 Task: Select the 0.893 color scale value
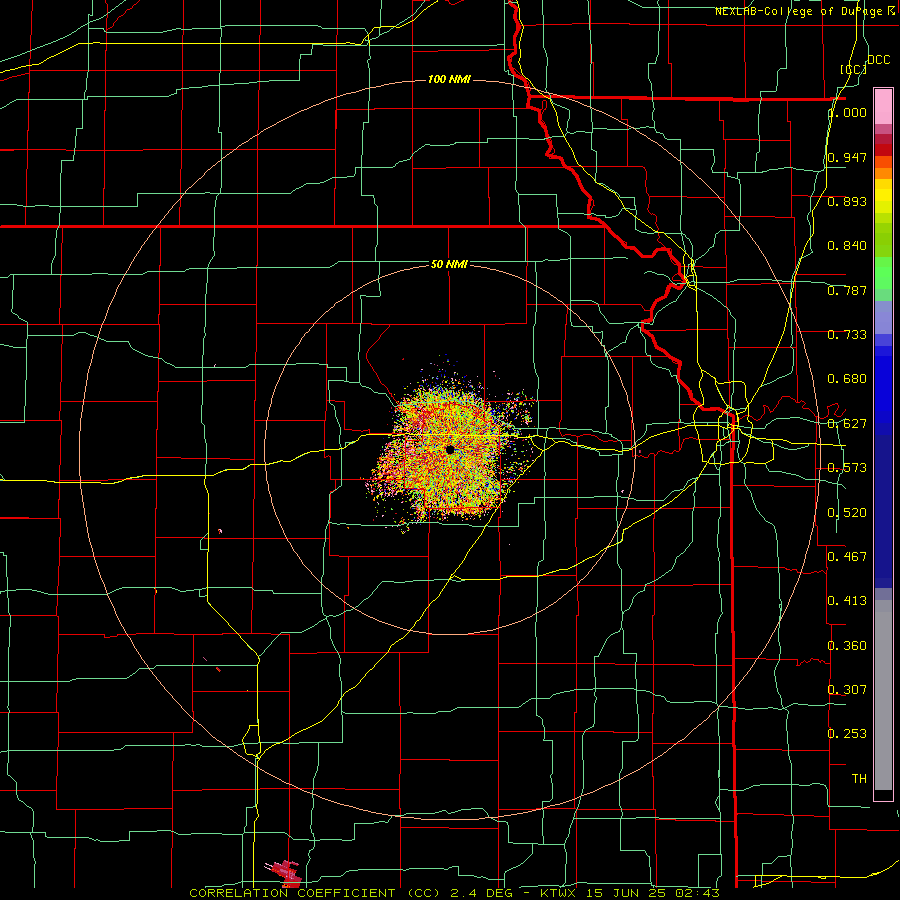[847, 201]
